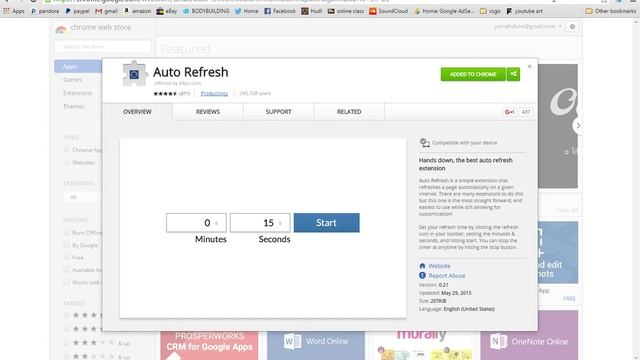
Task: Select the 4 stars & up rating filter
Action: pos(67,329)
